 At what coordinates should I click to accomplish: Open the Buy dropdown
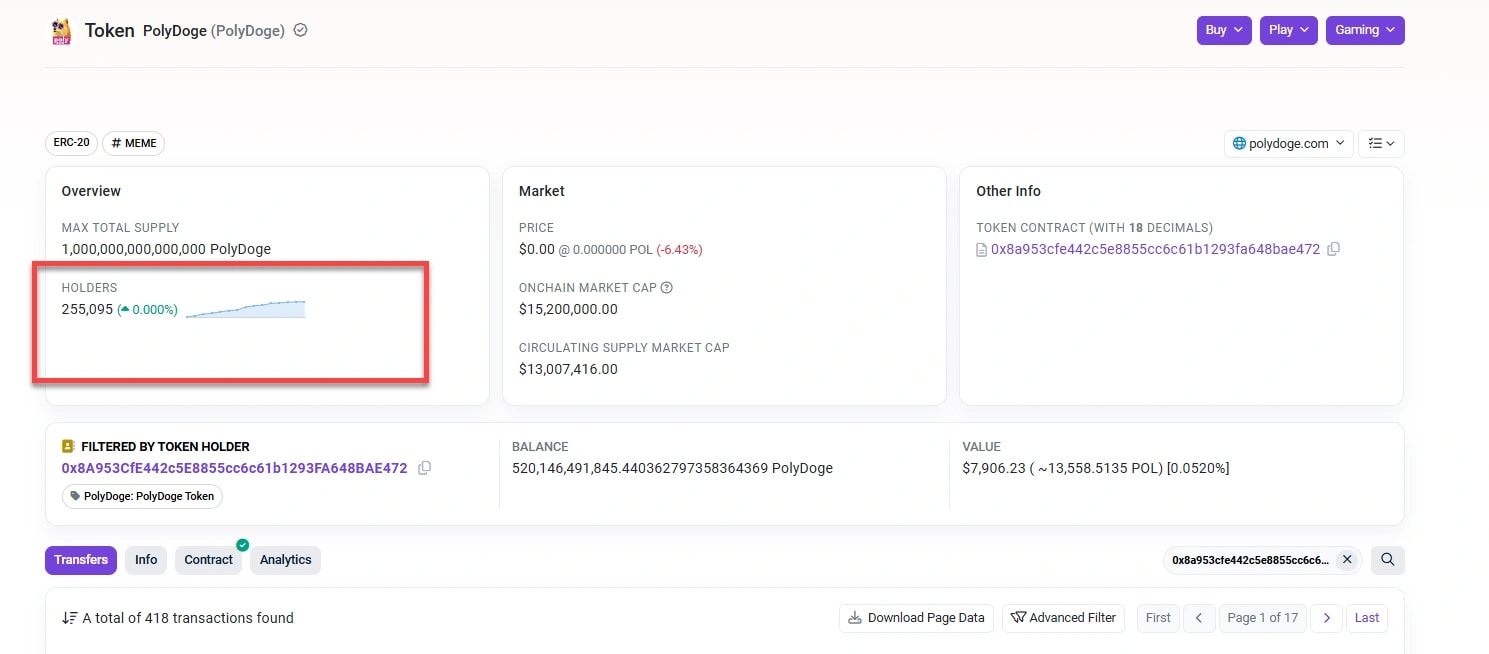click(1223, 30)
